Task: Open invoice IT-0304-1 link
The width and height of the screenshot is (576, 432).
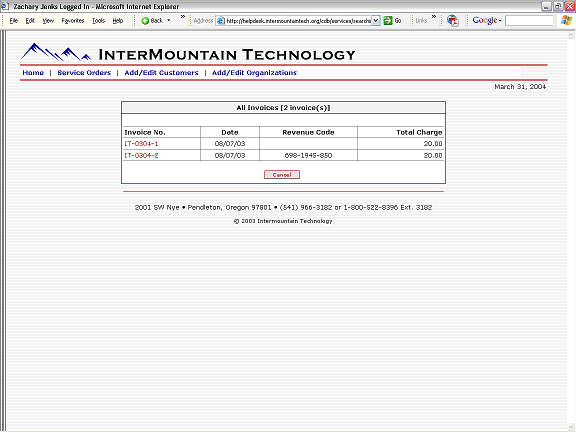Action: [141, 144]
